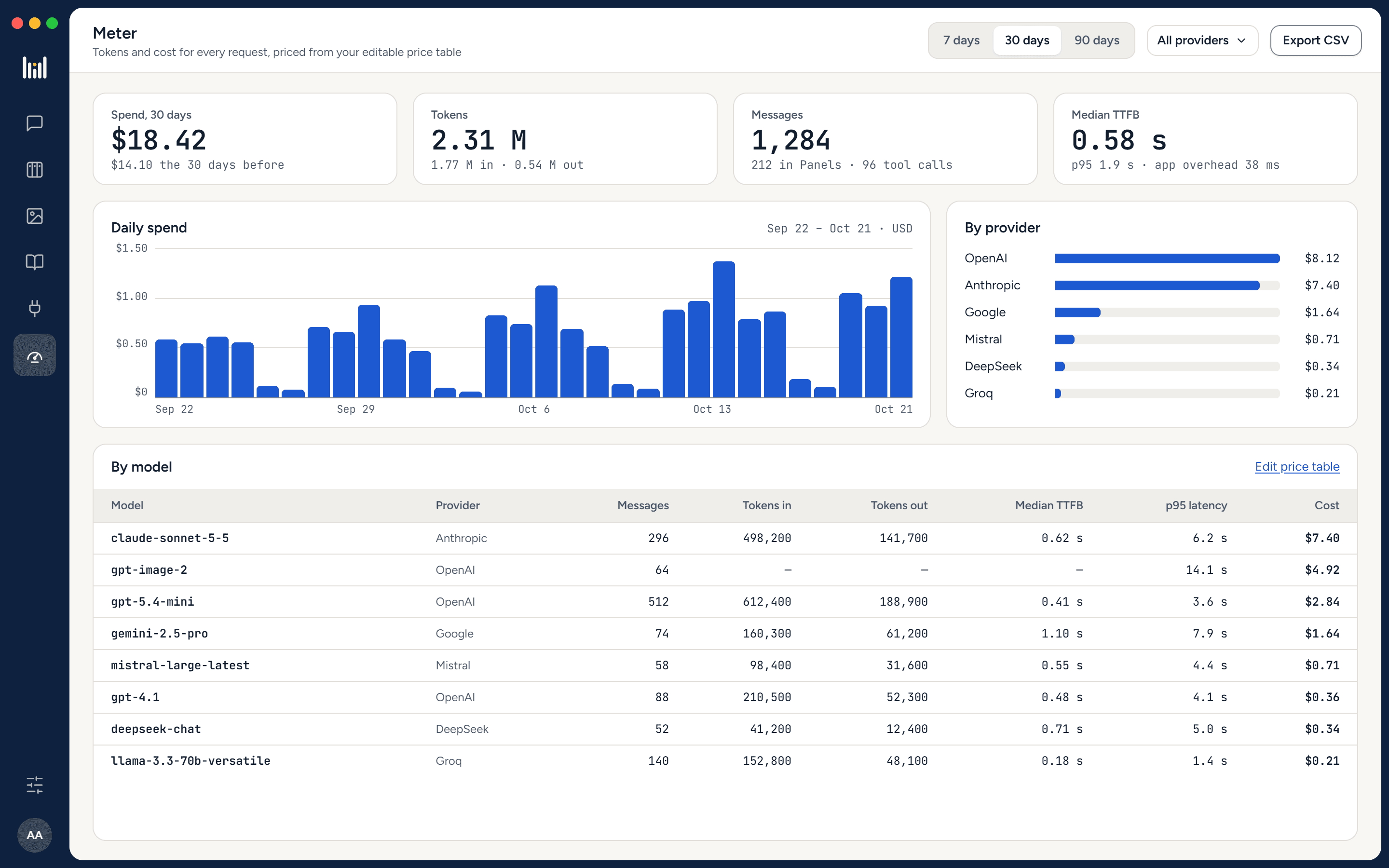Viewport: 1389px width, 868px height.
Task: Switch range to 7 days
Action: tap(961, 40)
